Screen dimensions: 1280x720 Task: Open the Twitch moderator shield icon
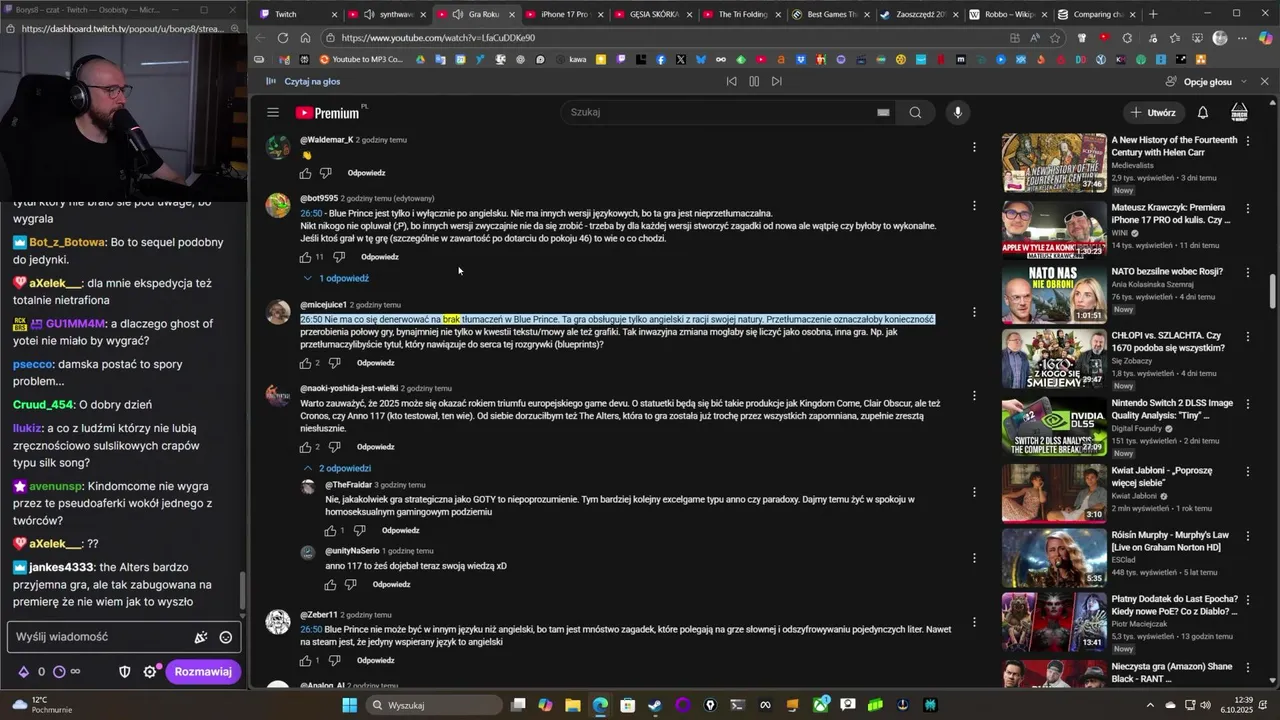pyautogui.click(x=125, y=672)
